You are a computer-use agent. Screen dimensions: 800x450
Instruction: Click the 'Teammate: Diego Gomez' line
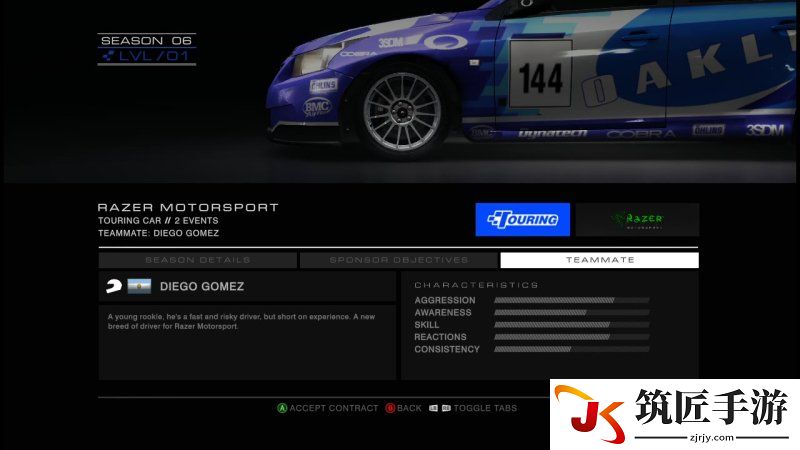tap(159, 233)
